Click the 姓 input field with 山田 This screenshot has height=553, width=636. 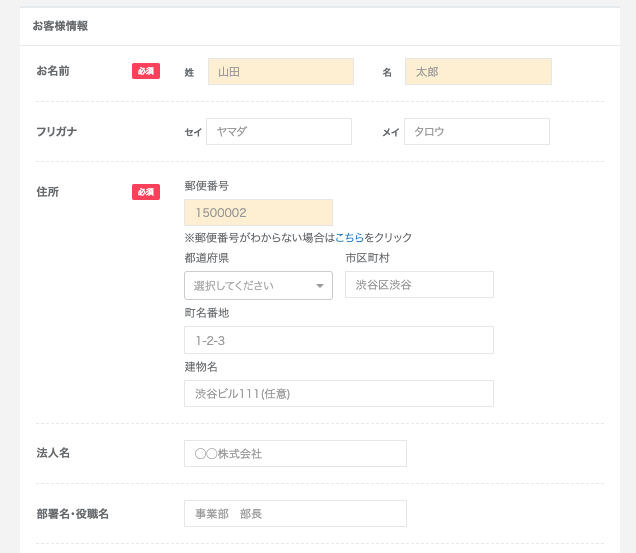tap(281, 71)
